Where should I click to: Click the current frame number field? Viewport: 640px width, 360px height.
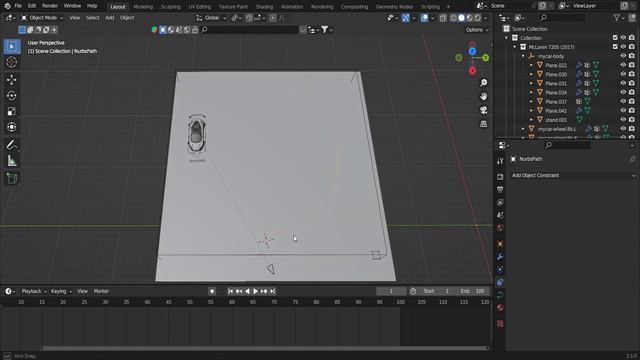tap(391, 291)
